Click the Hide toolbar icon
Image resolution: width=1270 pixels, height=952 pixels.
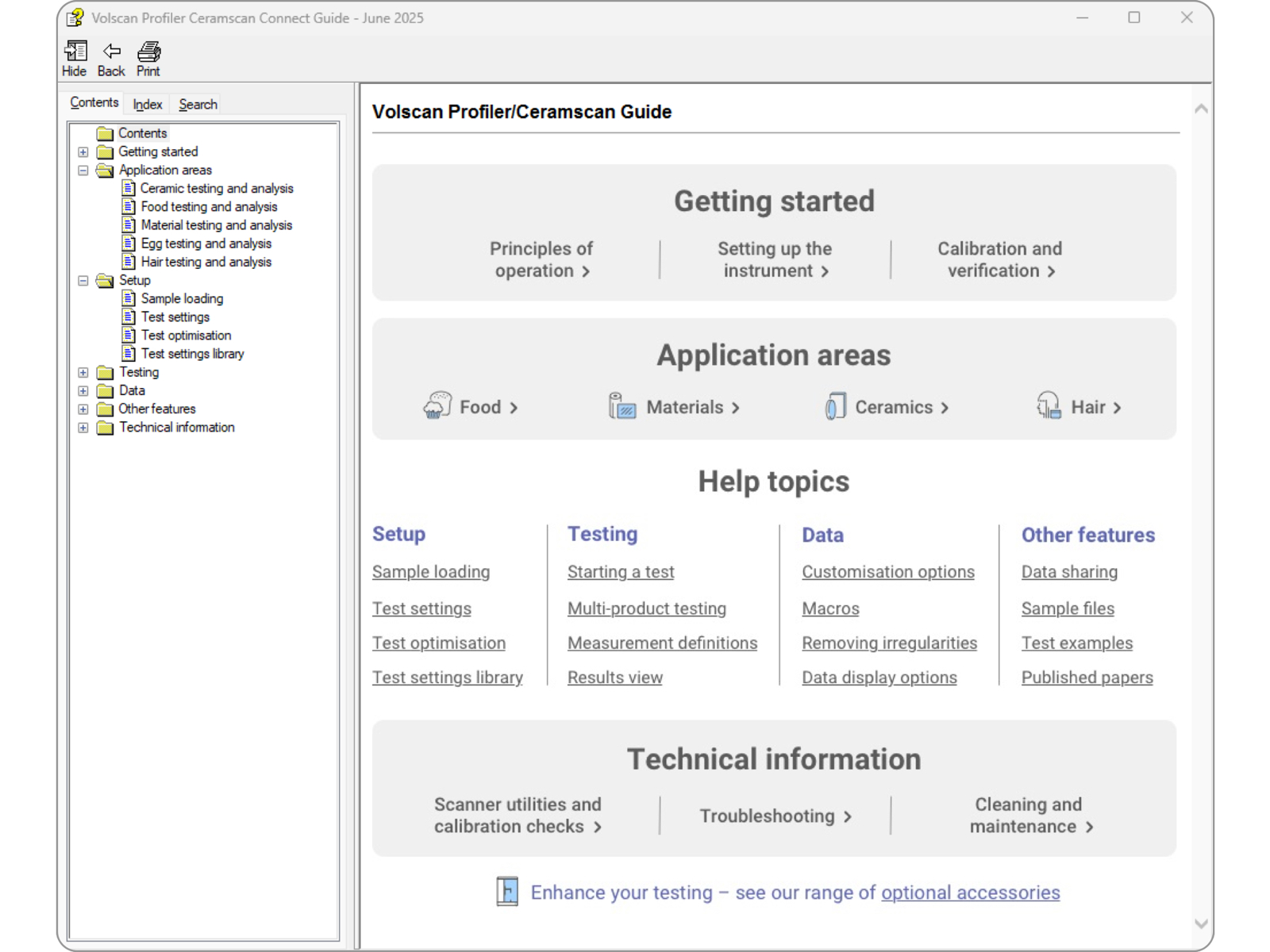75,52
